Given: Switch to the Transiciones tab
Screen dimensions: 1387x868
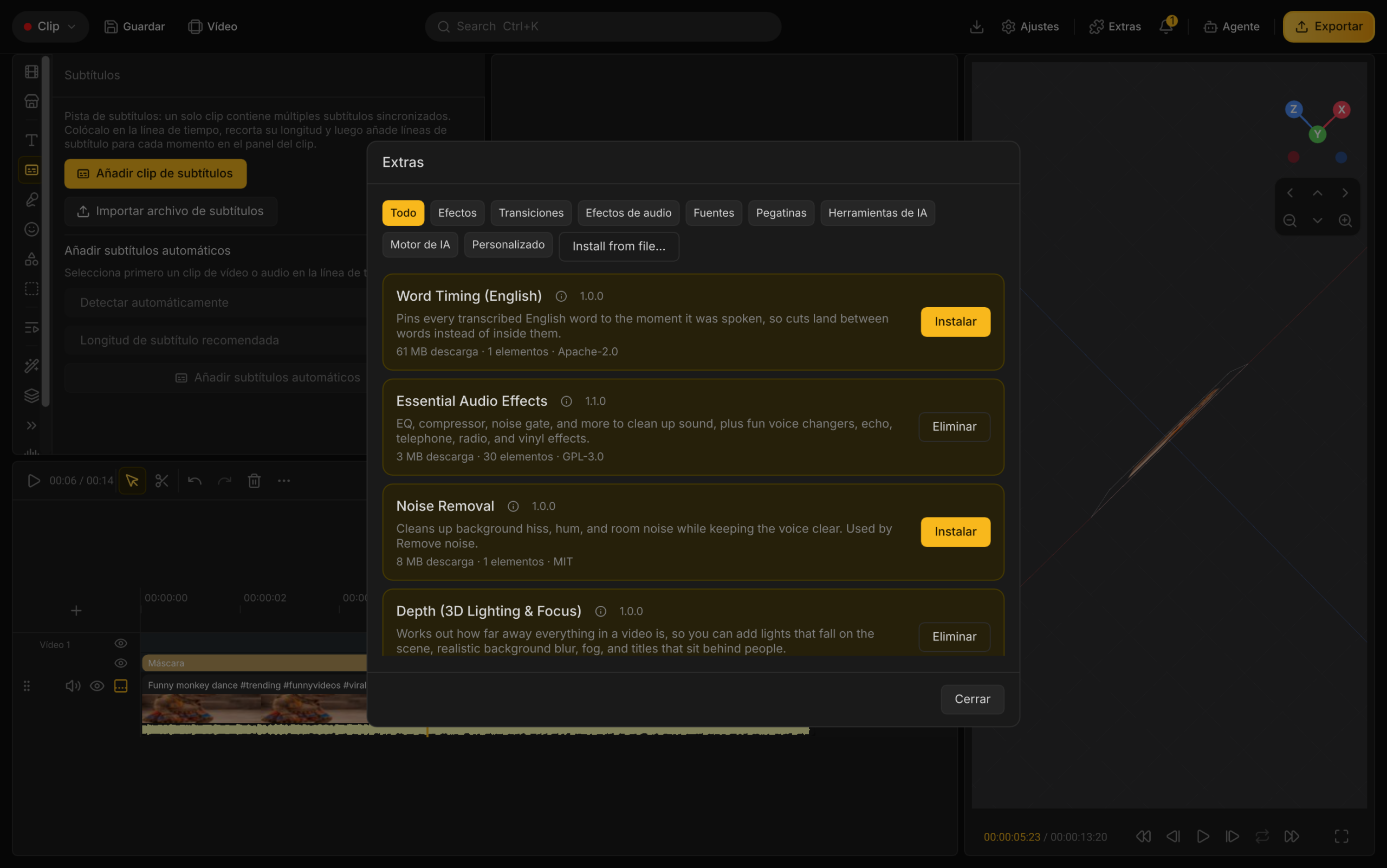Looking at the screenshot, I should 531,213.
